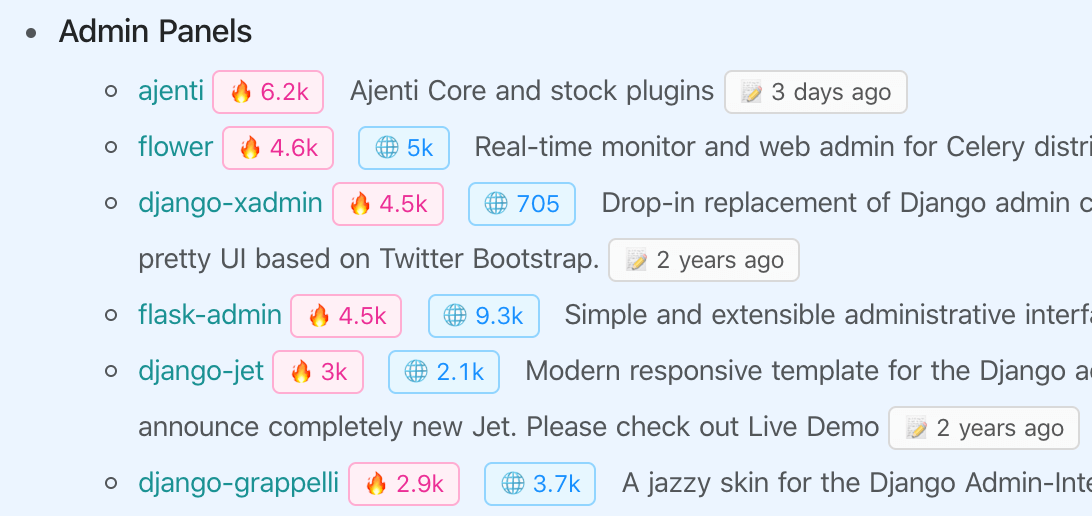Screen dimensions: 1092x516
Task: Open the django-jet link
Action: point(201,371)
